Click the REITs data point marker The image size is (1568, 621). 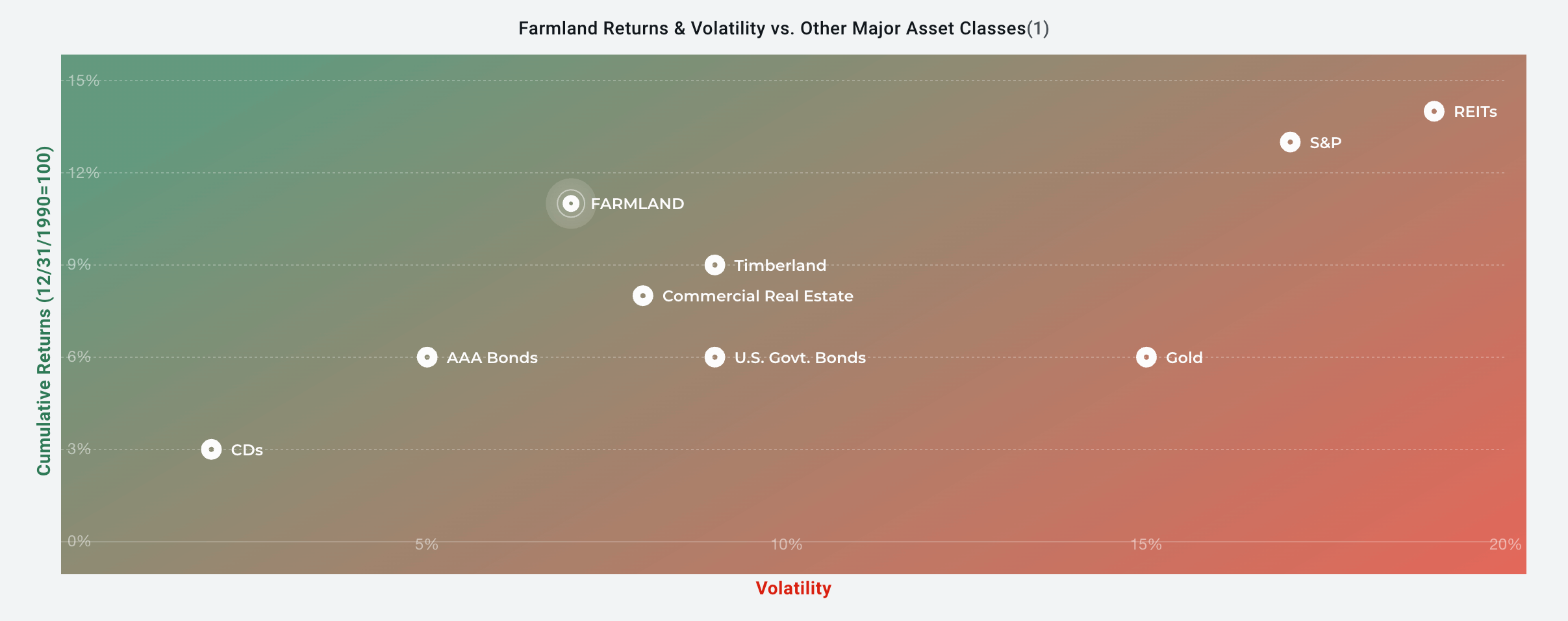(x=1434, y=111)
